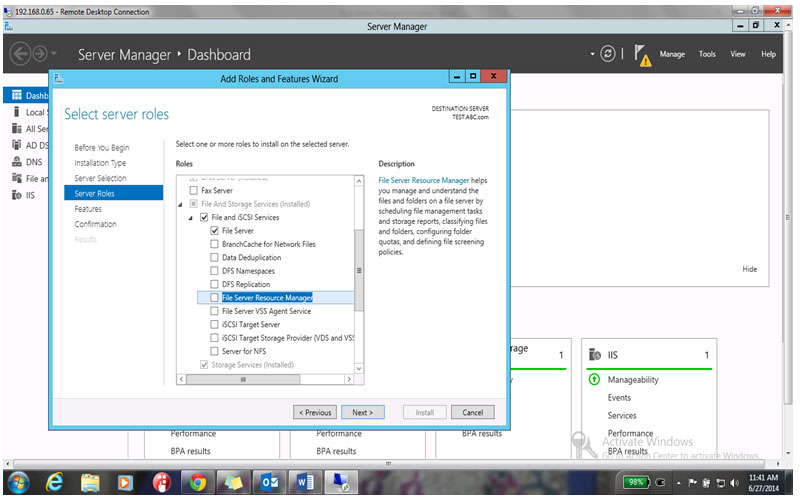
Task: Open File Explorer from the taskbar
Action: (90, 482)
